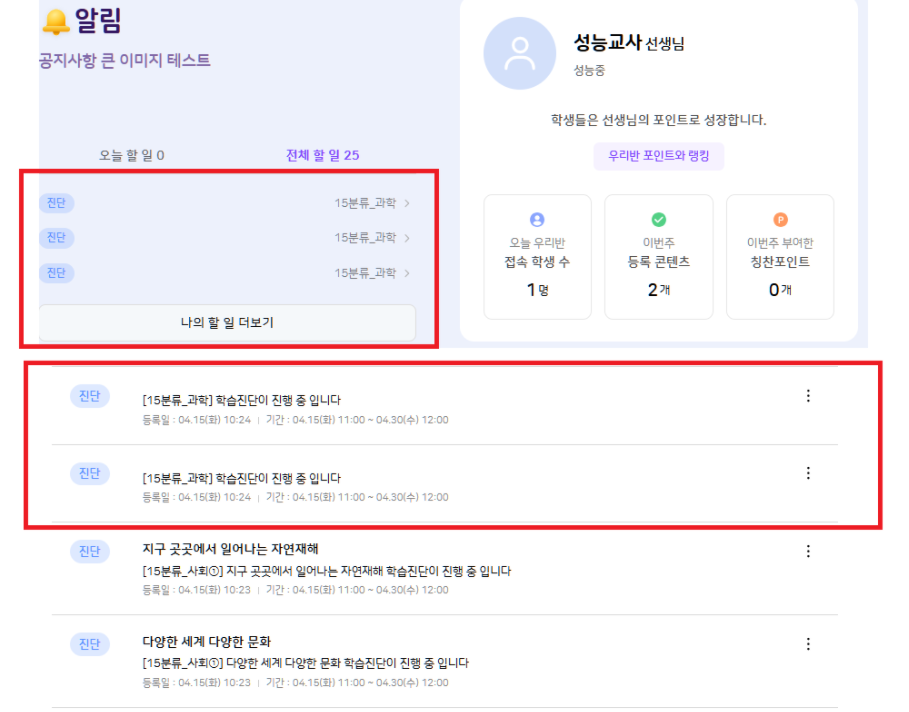Expand the second 15분류_과학 to-do chevron
This screenshot has height=712, width=909.
(407, 238)
